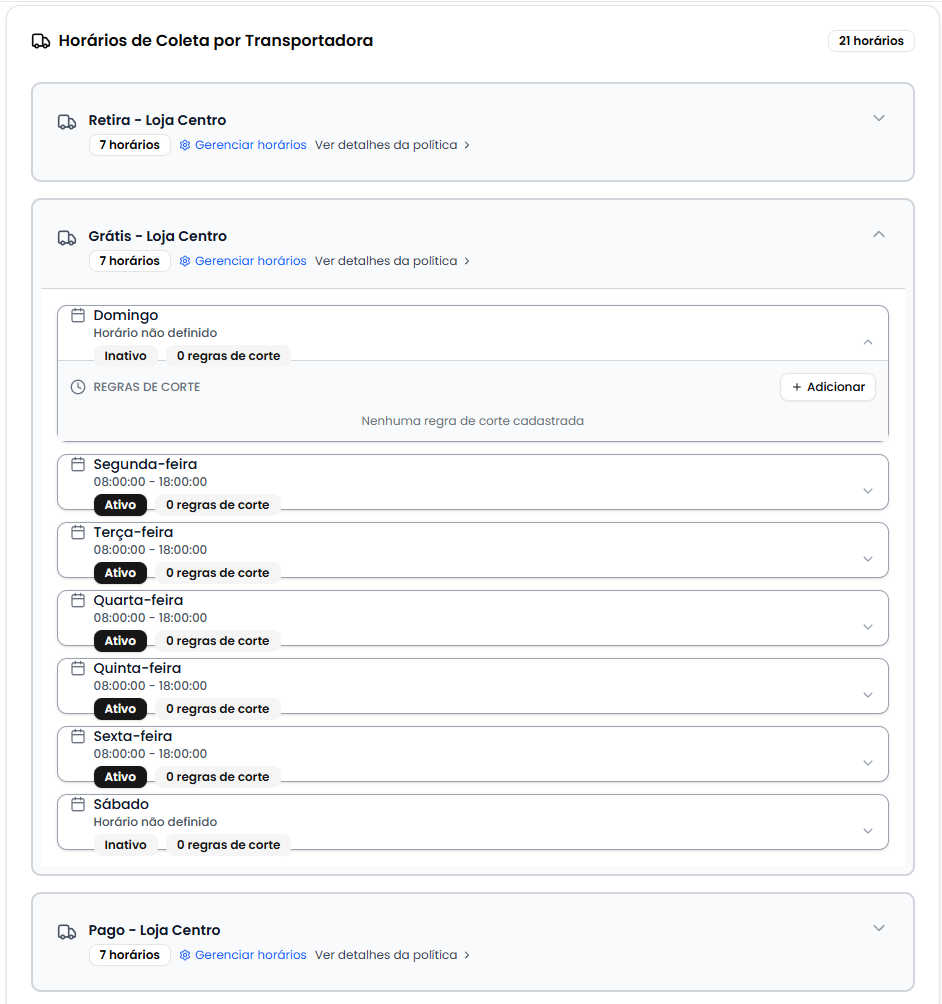The image size is (942, 1004).
Task: Click the truck icon in the page header
Action: click(39, 40)
